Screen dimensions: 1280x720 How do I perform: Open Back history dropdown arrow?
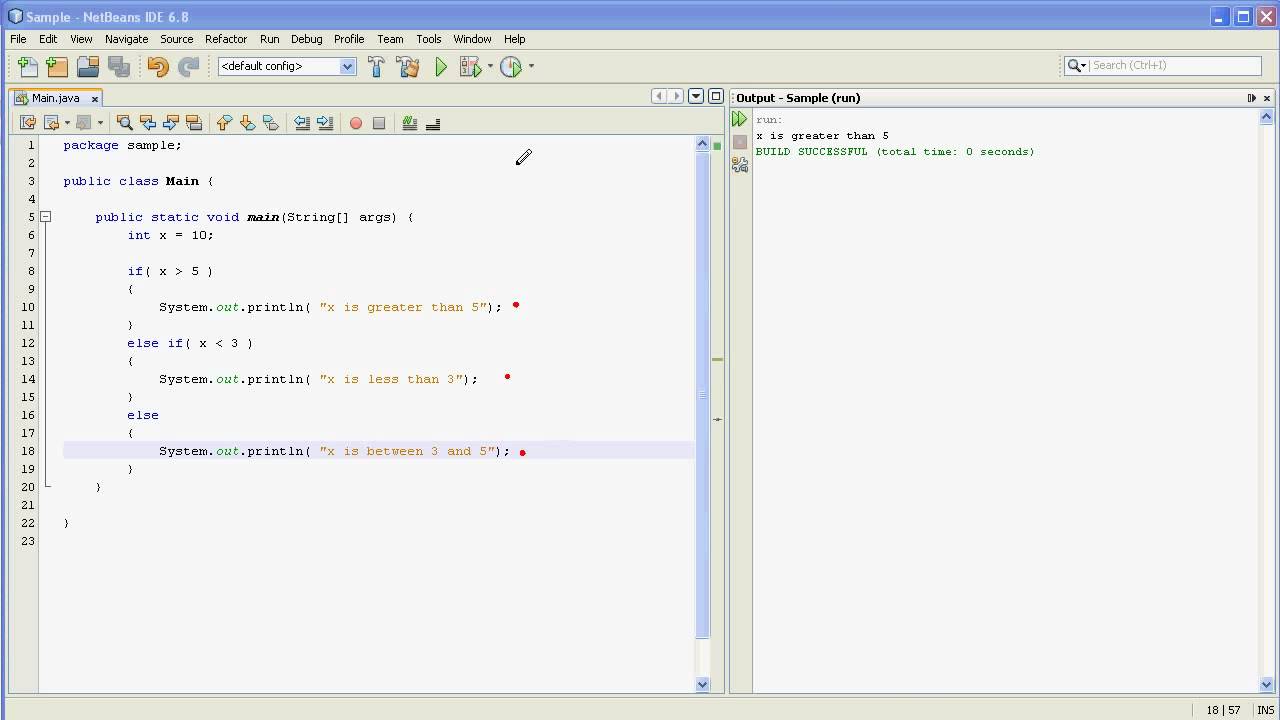(x=67, y=123)
